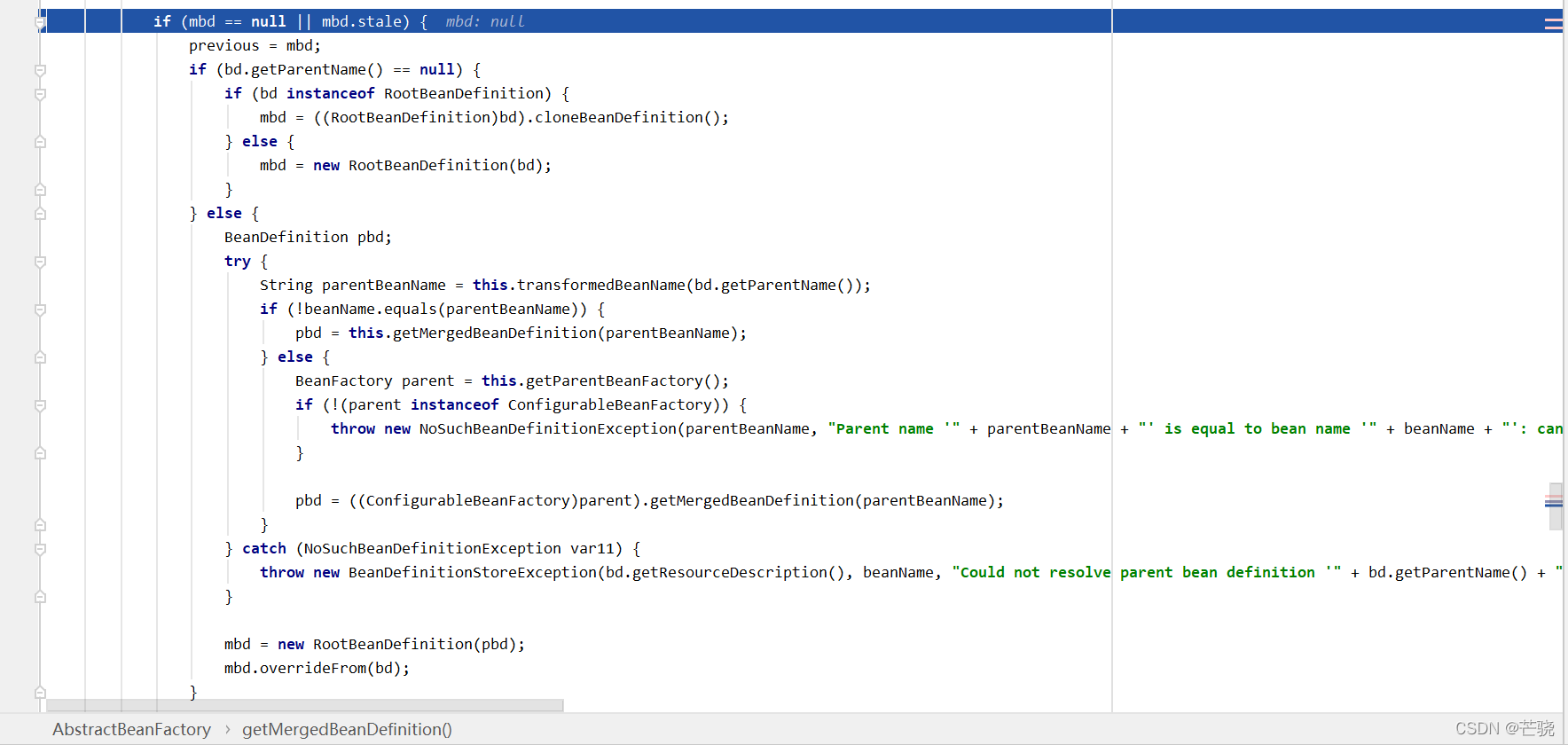Select getMergedBeanDefinition() breadcrumb
The width and height of the screenshot is (1568, 745).
click(347, 729)
